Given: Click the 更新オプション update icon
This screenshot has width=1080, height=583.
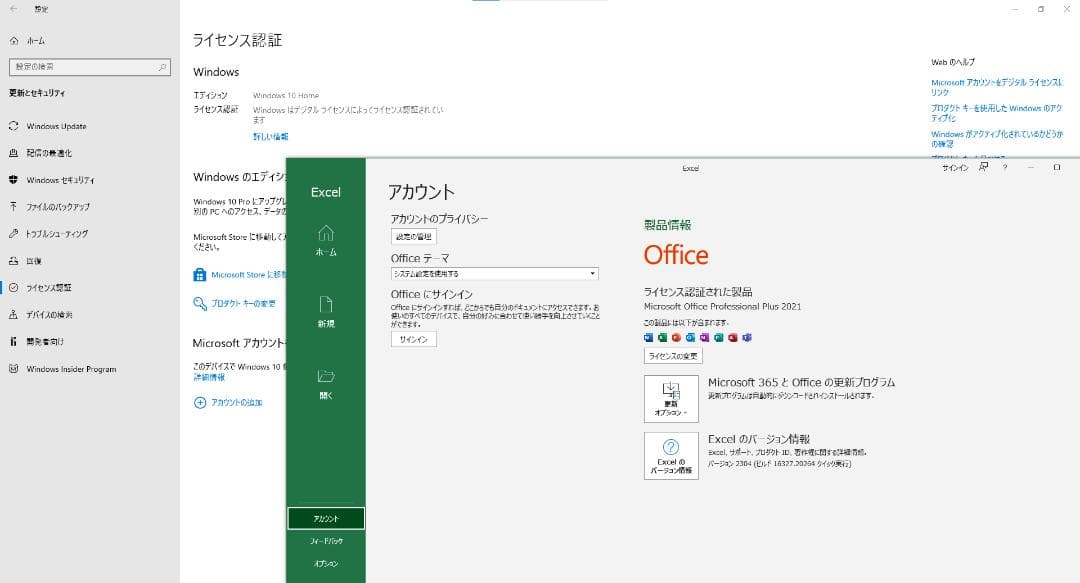Looking at the screenshot, I should [x=671, y=391].
